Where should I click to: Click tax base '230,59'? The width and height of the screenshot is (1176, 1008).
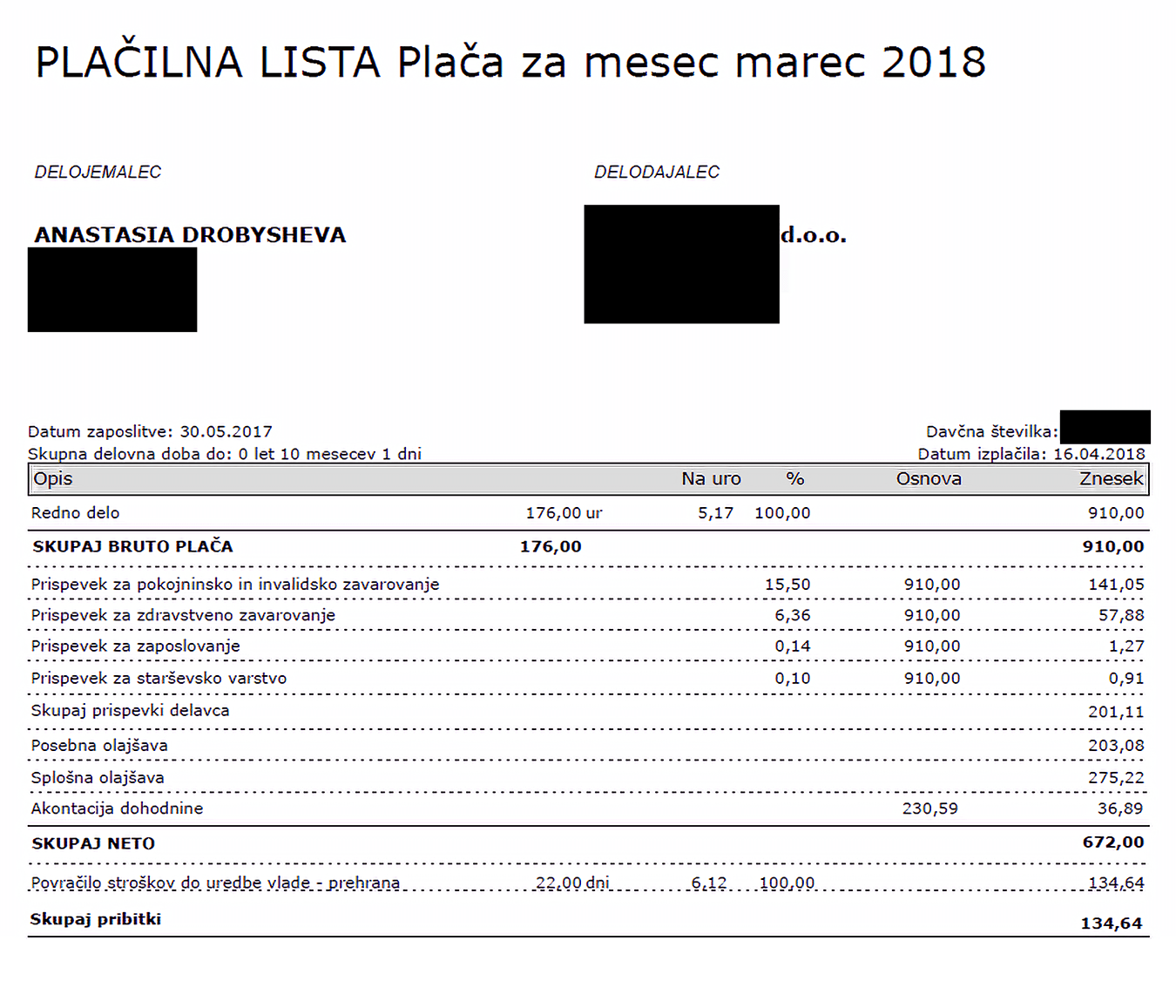click(930, 808)
